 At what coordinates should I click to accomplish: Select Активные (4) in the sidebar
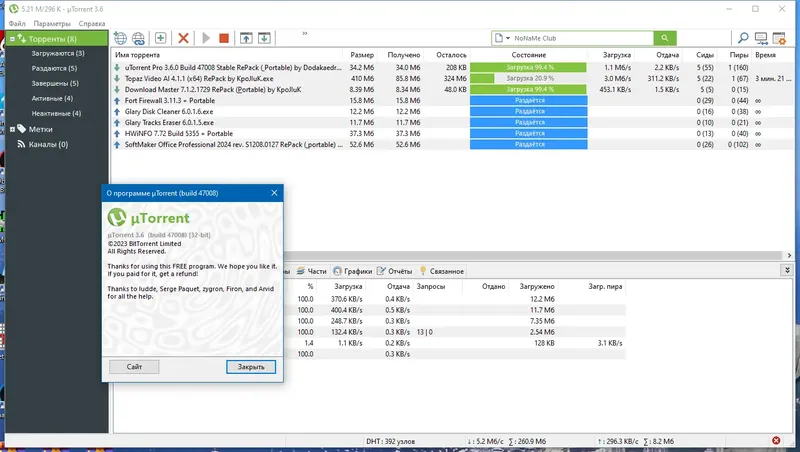tap(52, 98)
